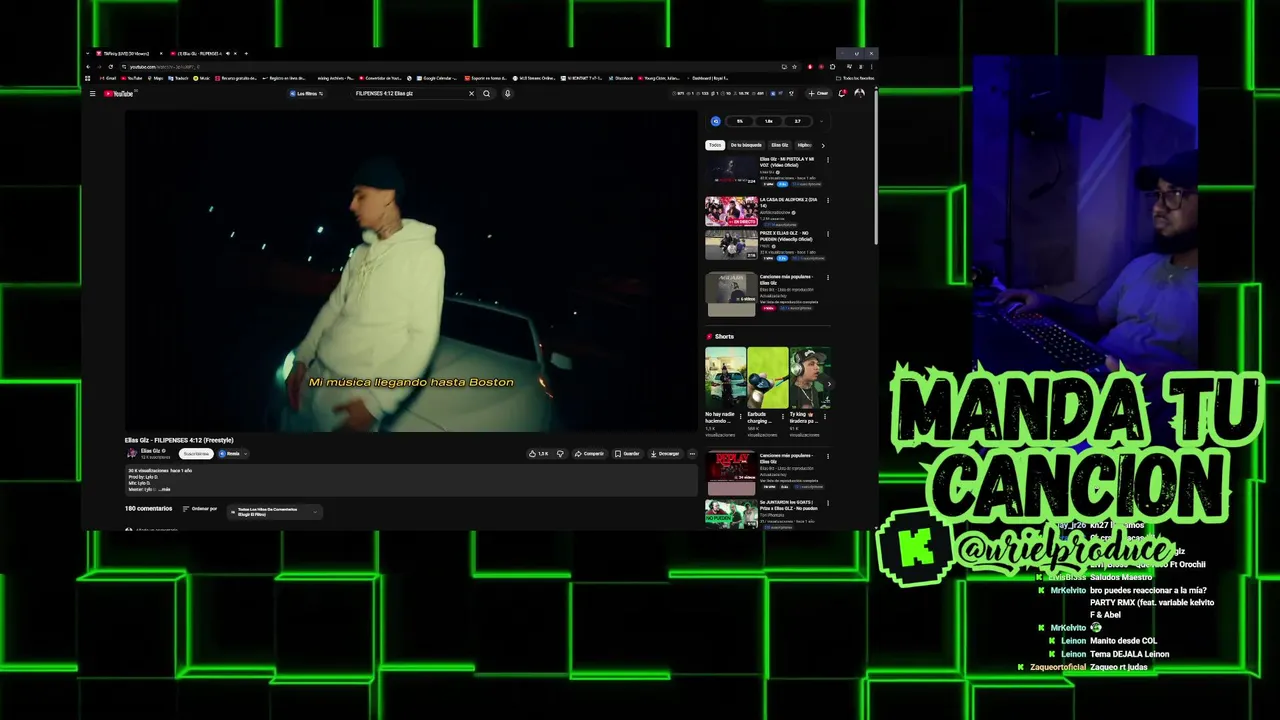The image size is (1280, 720).
Task: Open Elias Glz channel avatar
Action: tap(131, 453)
